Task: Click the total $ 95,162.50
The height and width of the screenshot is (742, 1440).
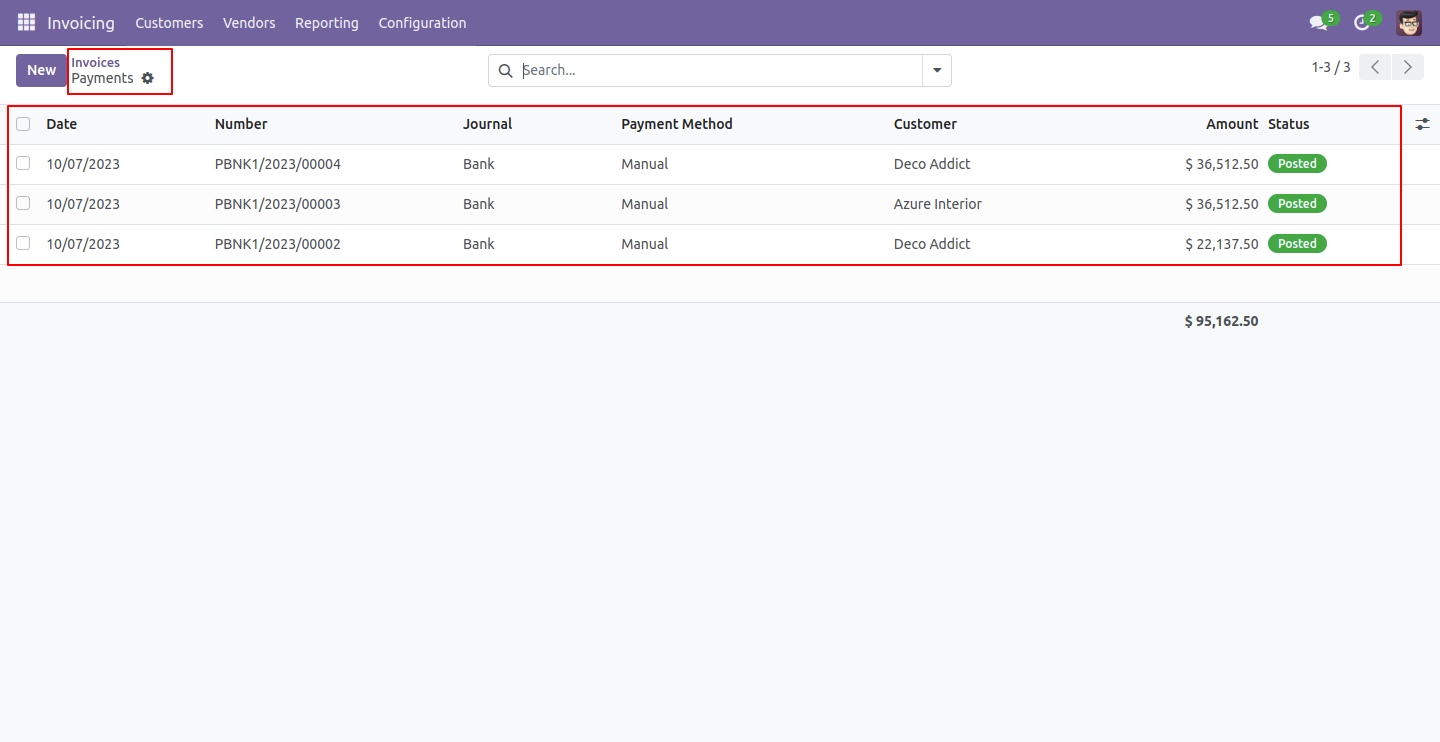Action: 1222,321
